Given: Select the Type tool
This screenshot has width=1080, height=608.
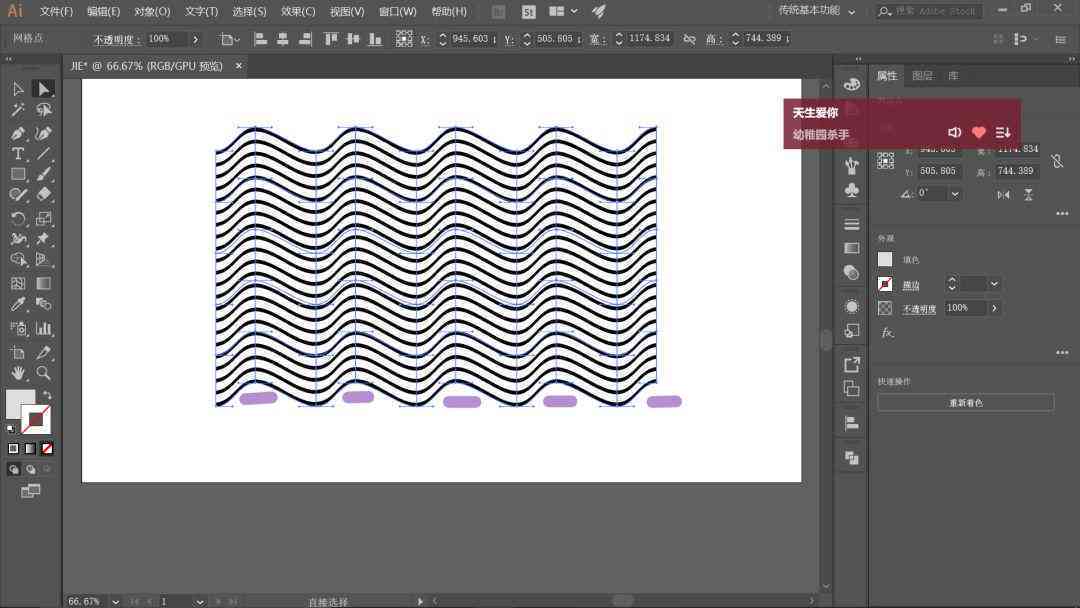Looking at the screenshot, I should (x=18, y=154).
